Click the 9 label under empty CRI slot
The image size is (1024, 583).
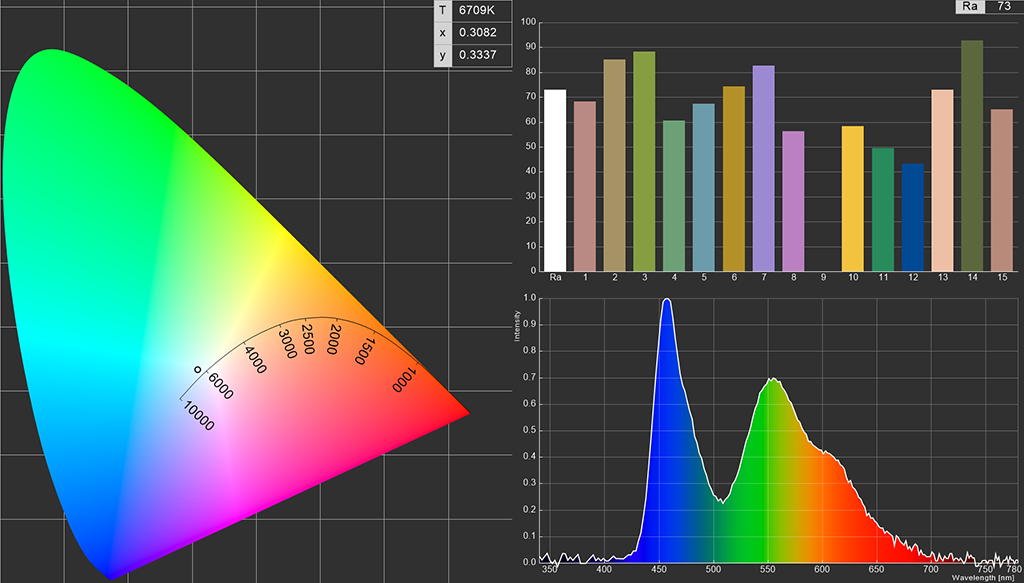point(823,277)
